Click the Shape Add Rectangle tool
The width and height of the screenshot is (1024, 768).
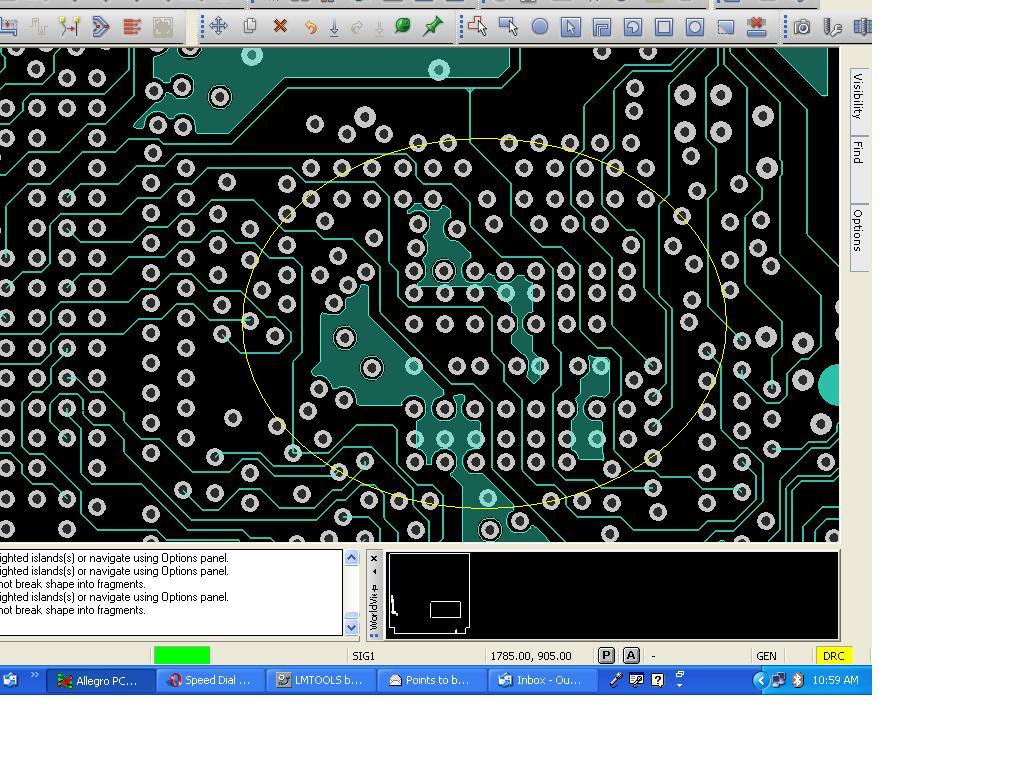[508, 27]
